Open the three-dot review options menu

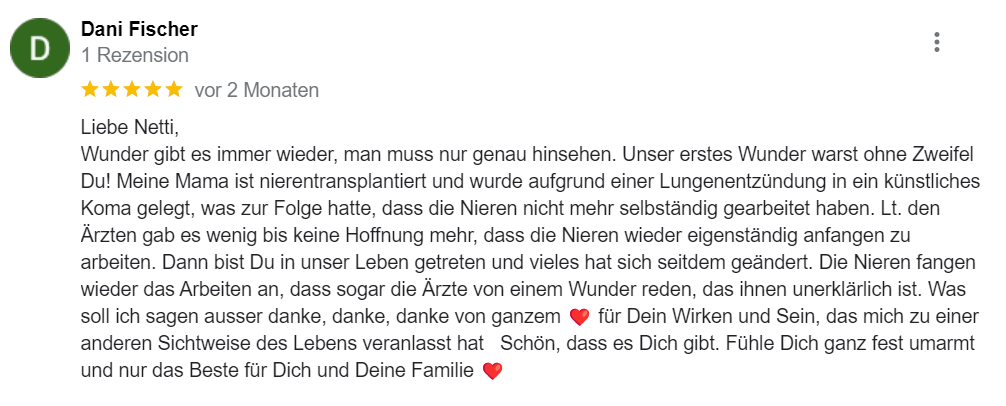click(937, 42)
